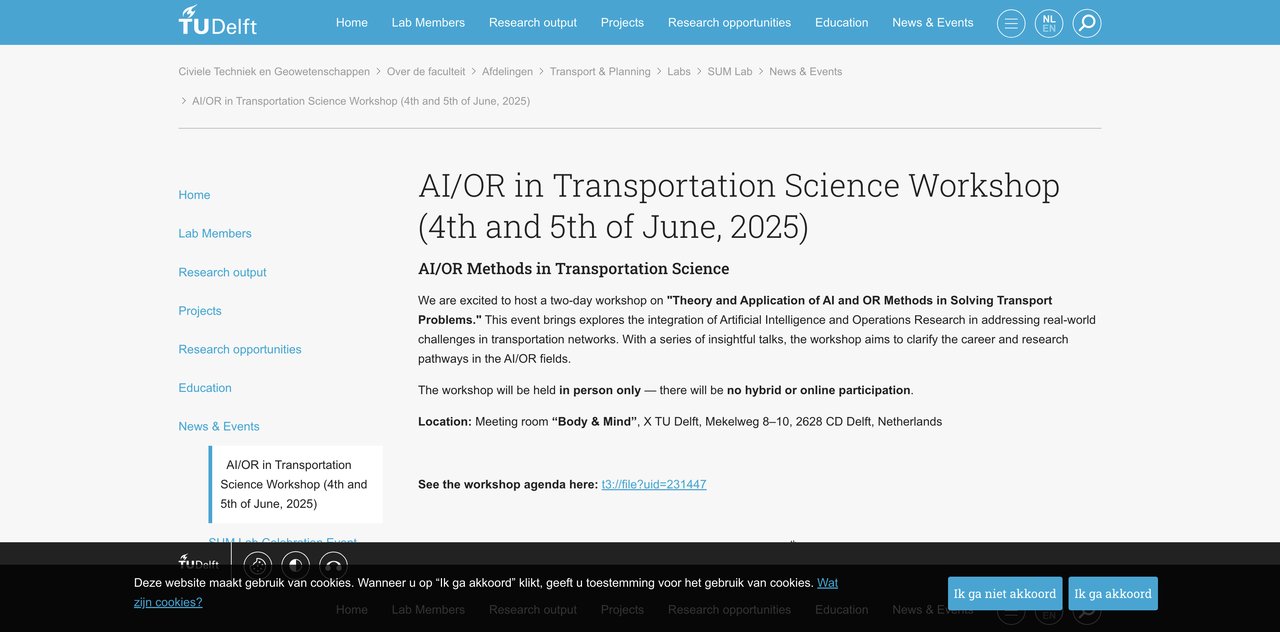Accept cookies with "Ik ga akkoord"
Screen dimensions: 1280x632
point(1113,594)
